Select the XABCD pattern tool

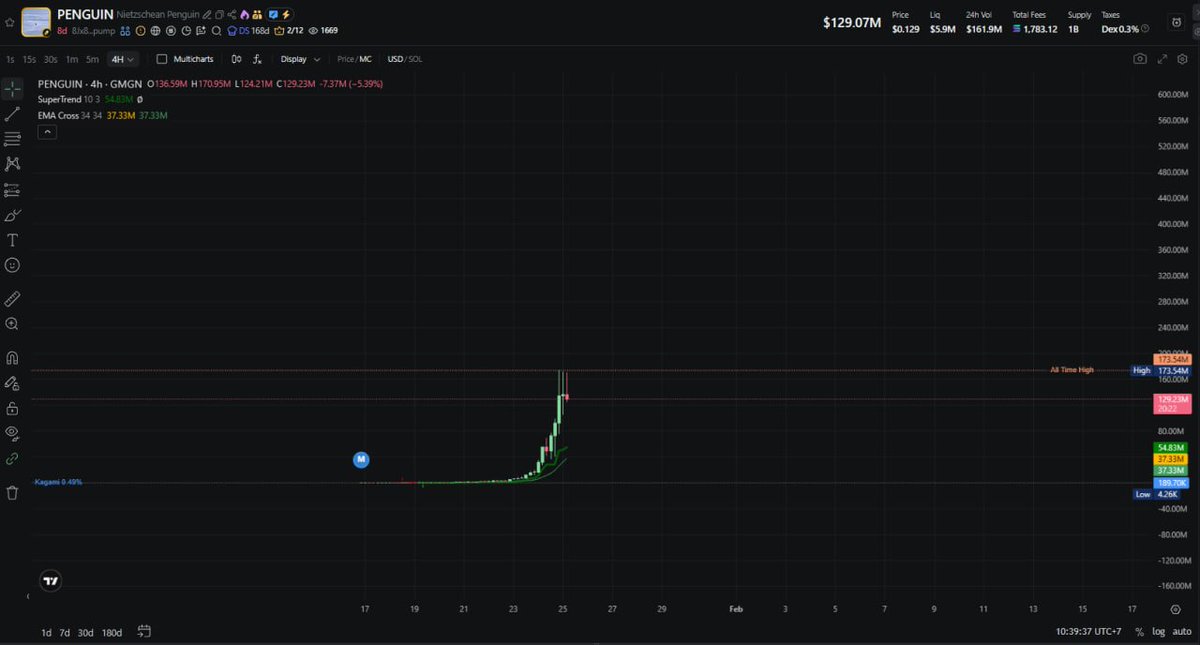click(13, 163)
